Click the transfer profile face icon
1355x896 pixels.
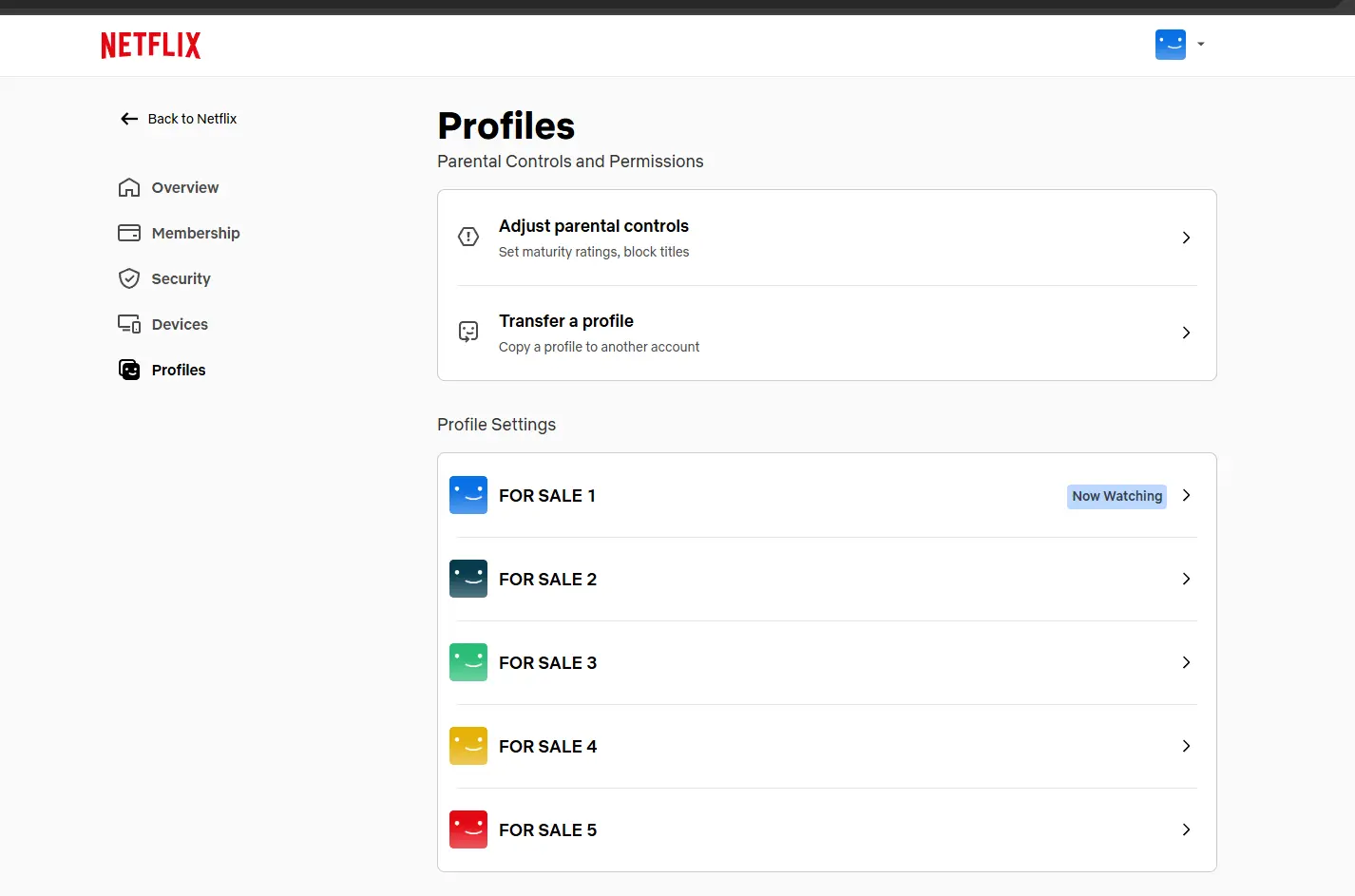[468, 332]
